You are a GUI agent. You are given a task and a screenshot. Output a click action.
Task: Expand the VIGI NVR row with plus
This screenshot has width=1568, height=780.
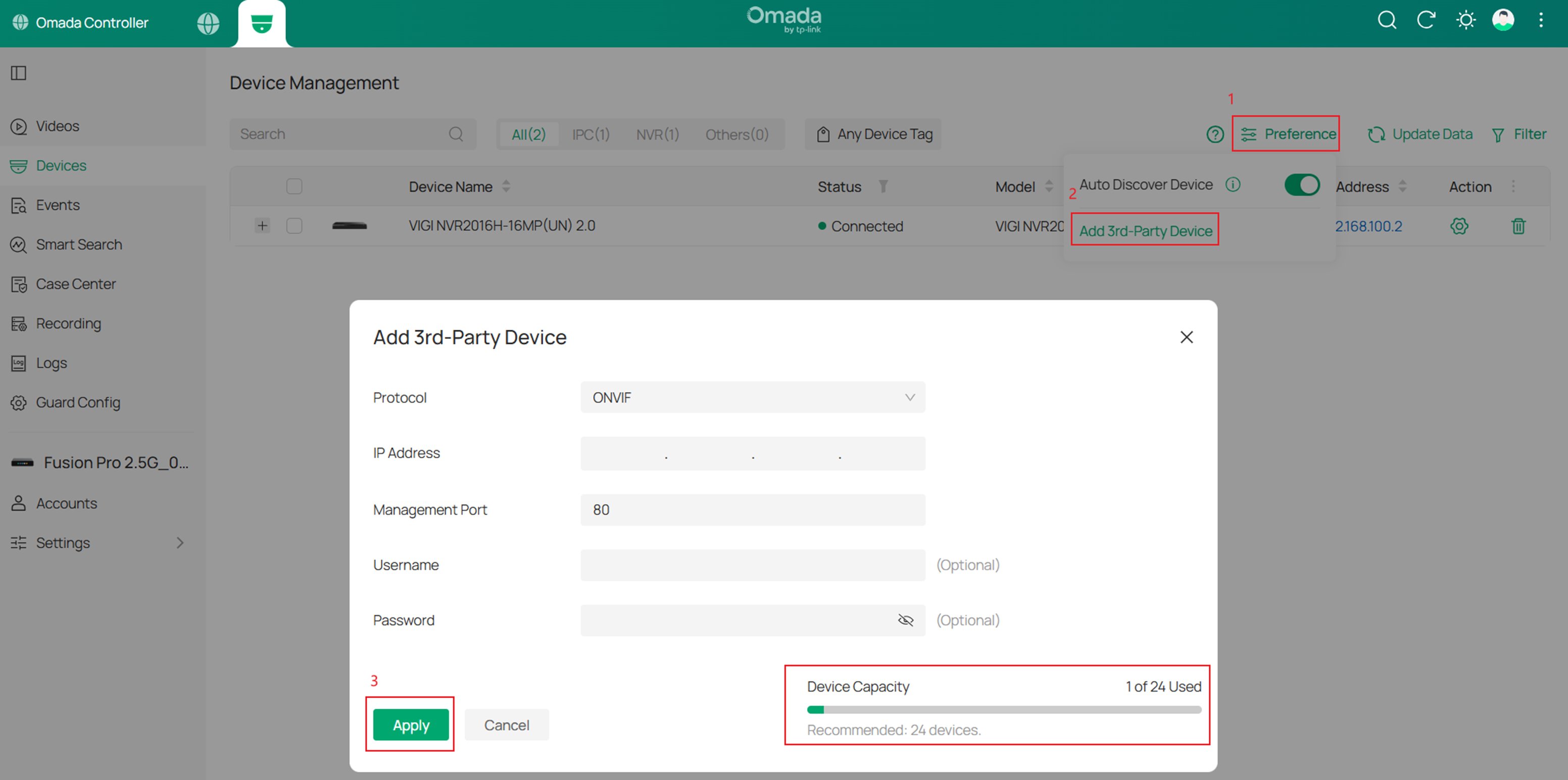262,226
